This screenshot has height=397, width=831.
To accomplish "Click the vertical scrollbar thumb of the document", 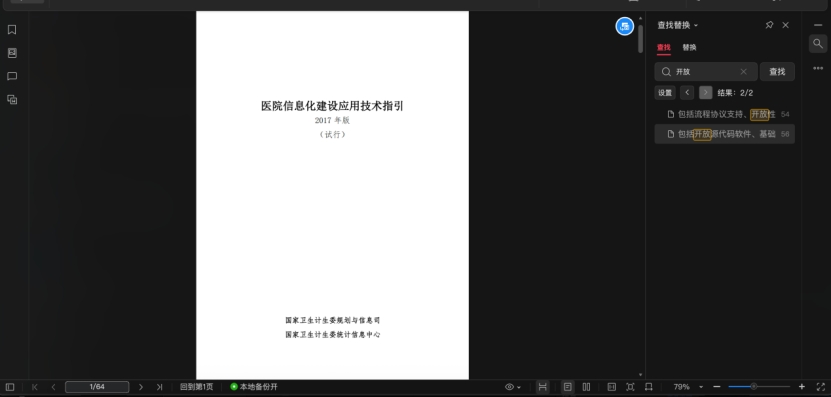I will 640,39.
